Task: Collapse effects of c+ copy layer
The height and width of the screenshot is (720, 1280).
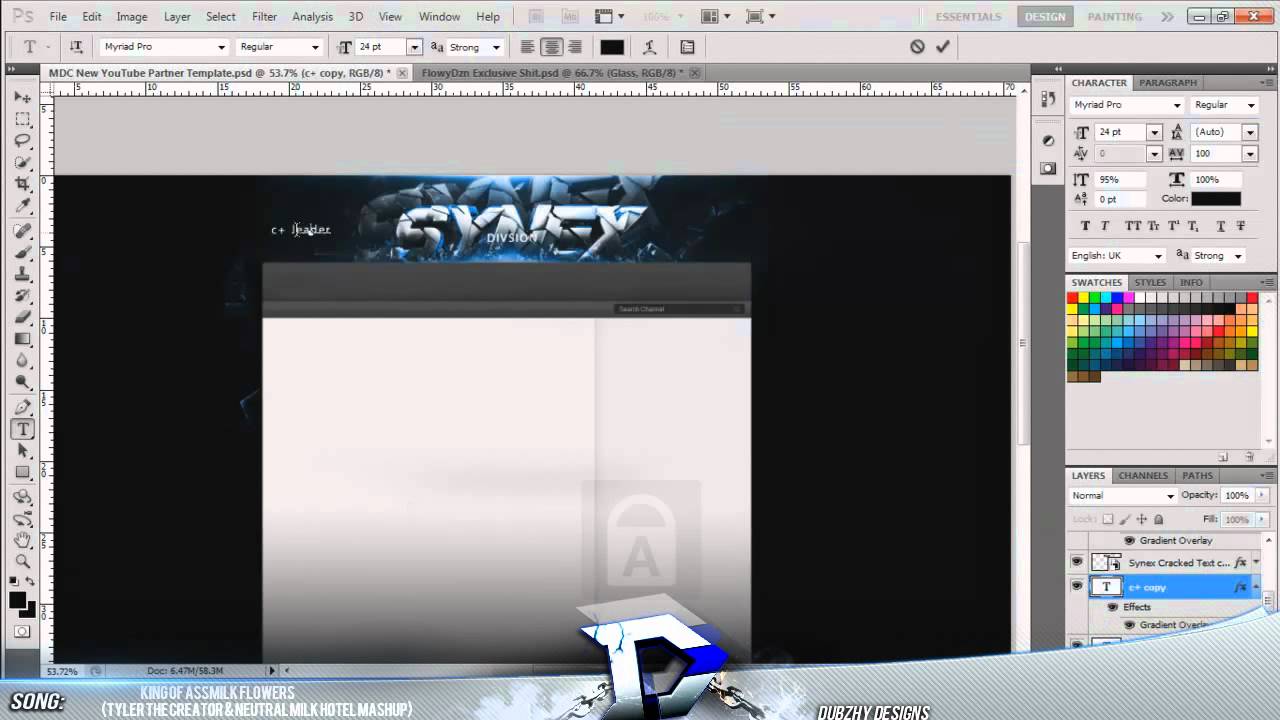Action: tap(1256, 587)
